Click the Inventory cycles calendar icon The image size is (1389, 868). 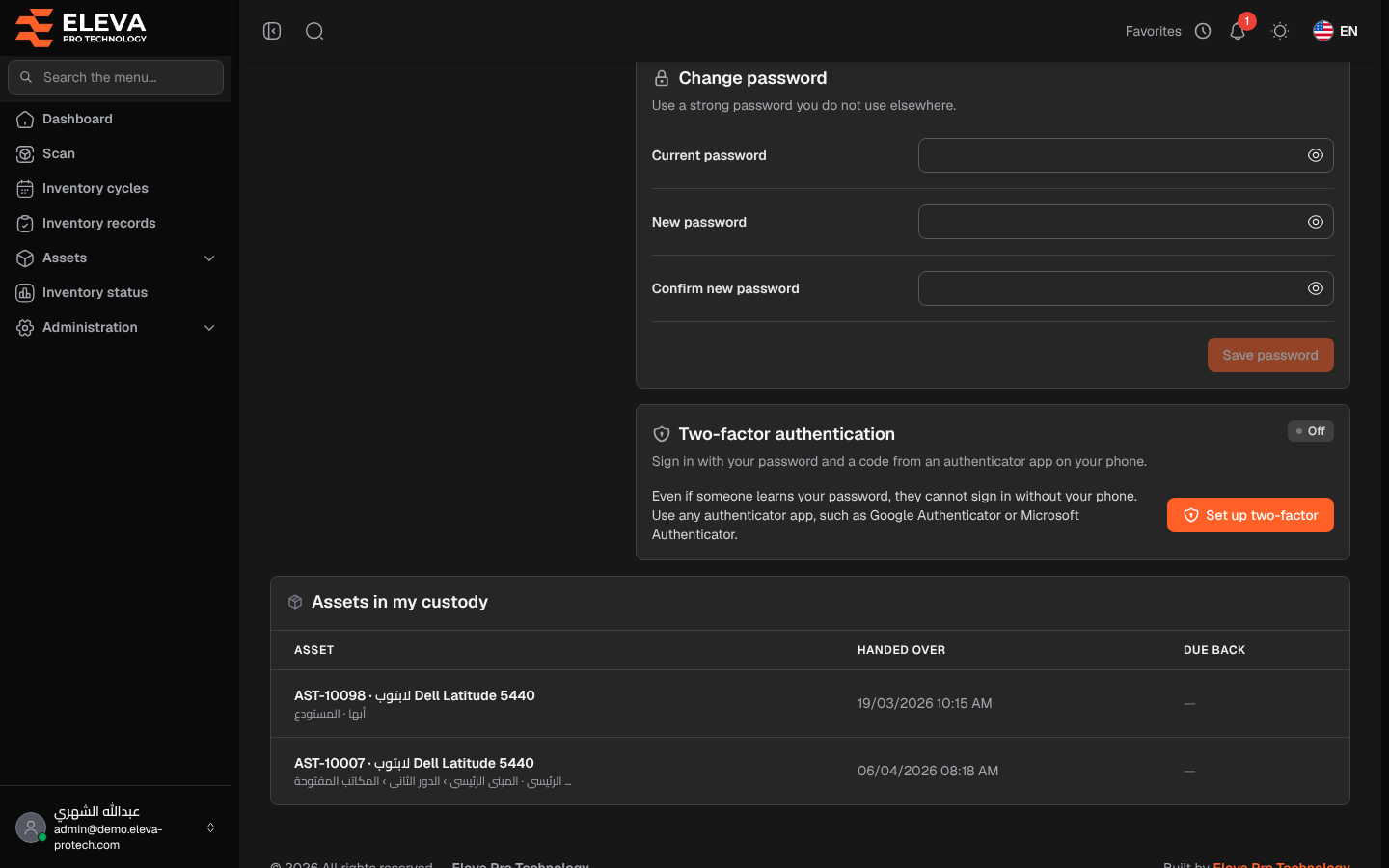tap(25, 189)
